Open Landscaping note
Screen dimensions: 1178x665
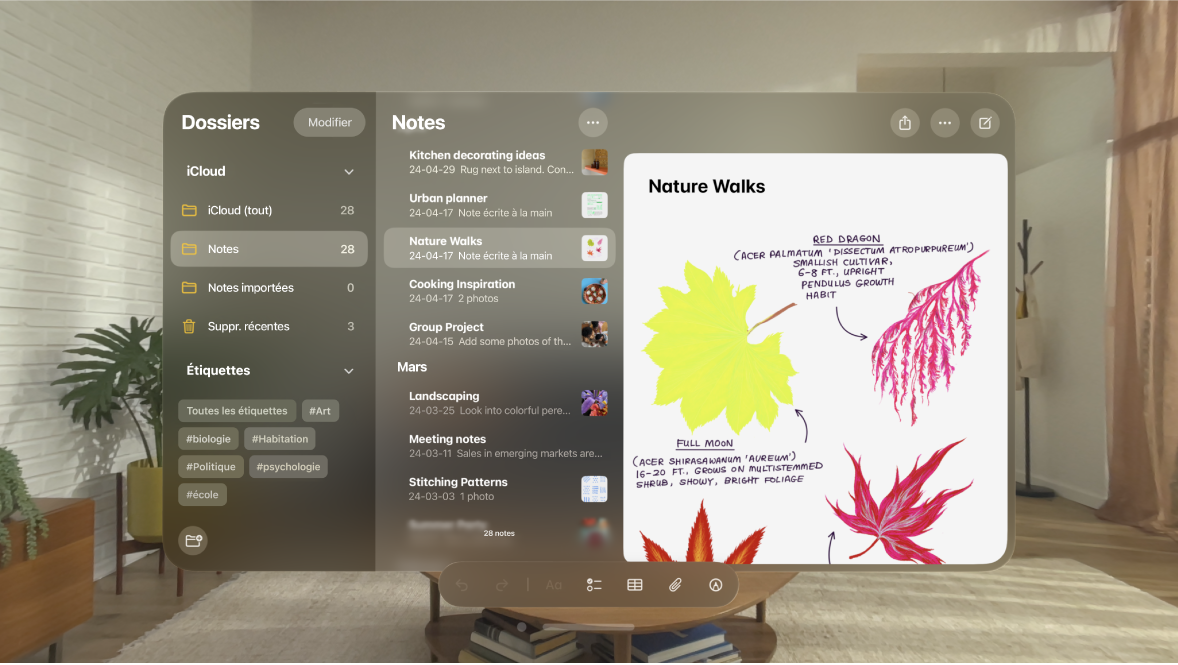[500, 403]
